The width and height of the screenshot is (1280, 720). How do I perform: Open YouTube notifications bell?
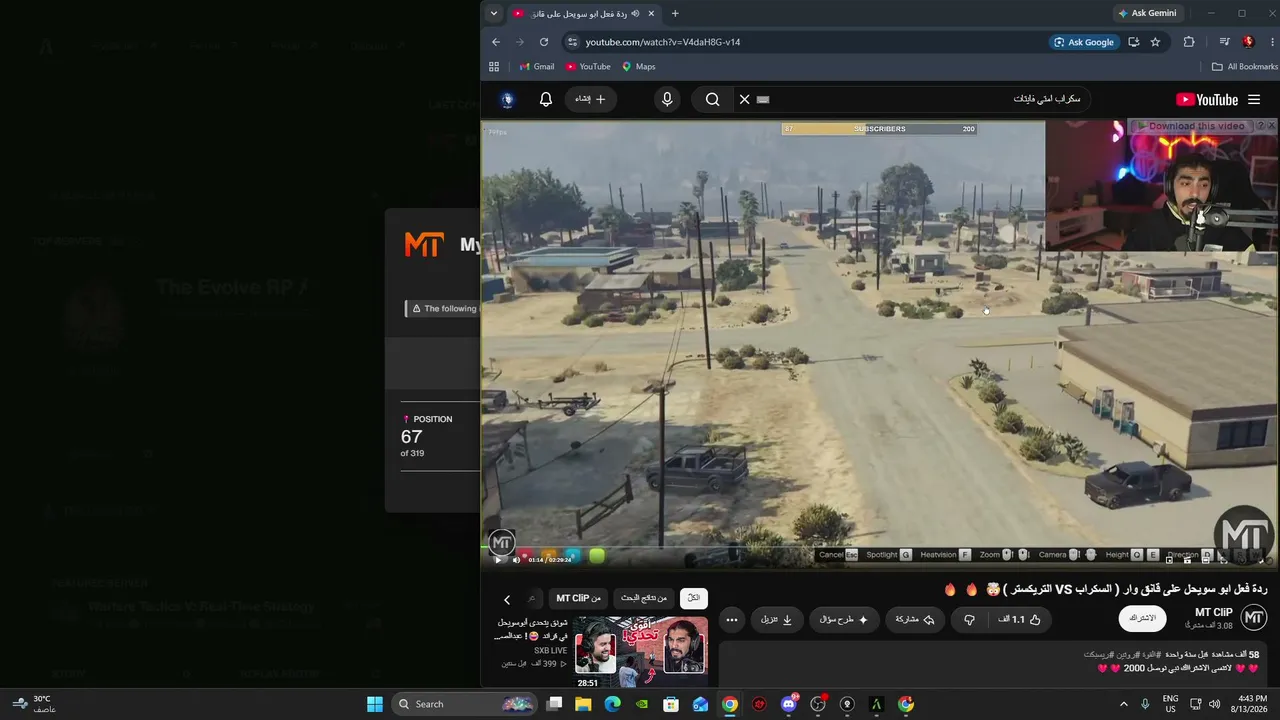tap(546, 99)
